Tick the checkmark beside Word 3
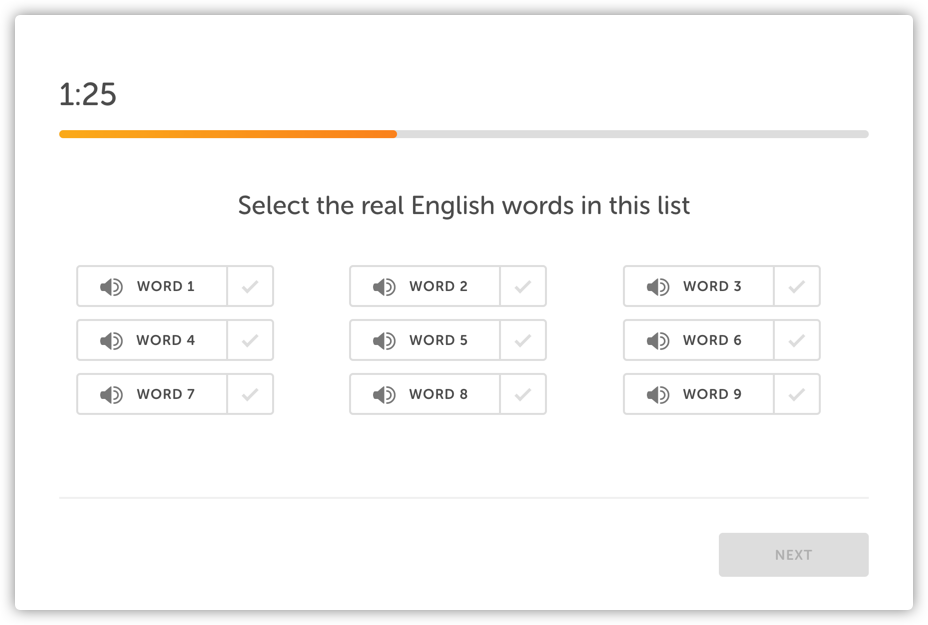 (797, 287)
